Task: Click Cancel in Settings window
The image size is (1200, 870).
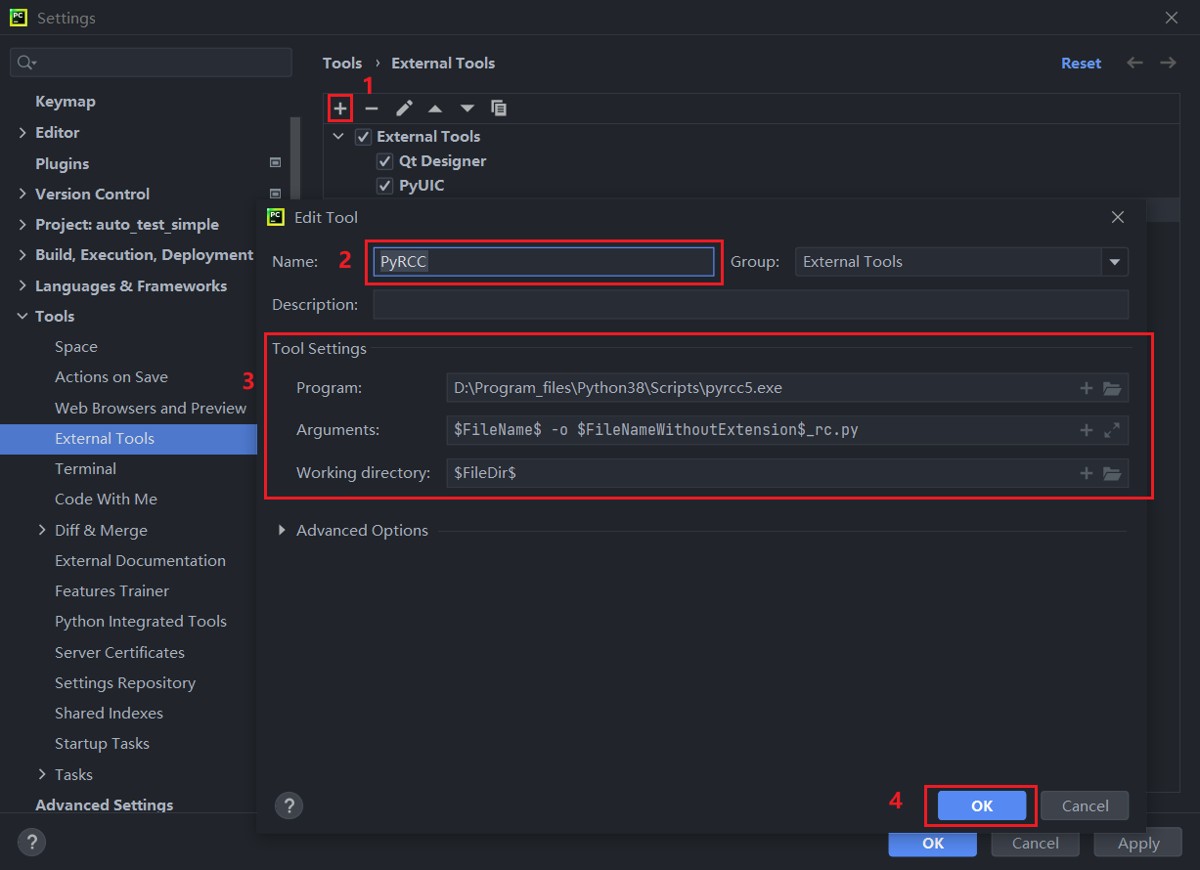Action: point(1035,843)
